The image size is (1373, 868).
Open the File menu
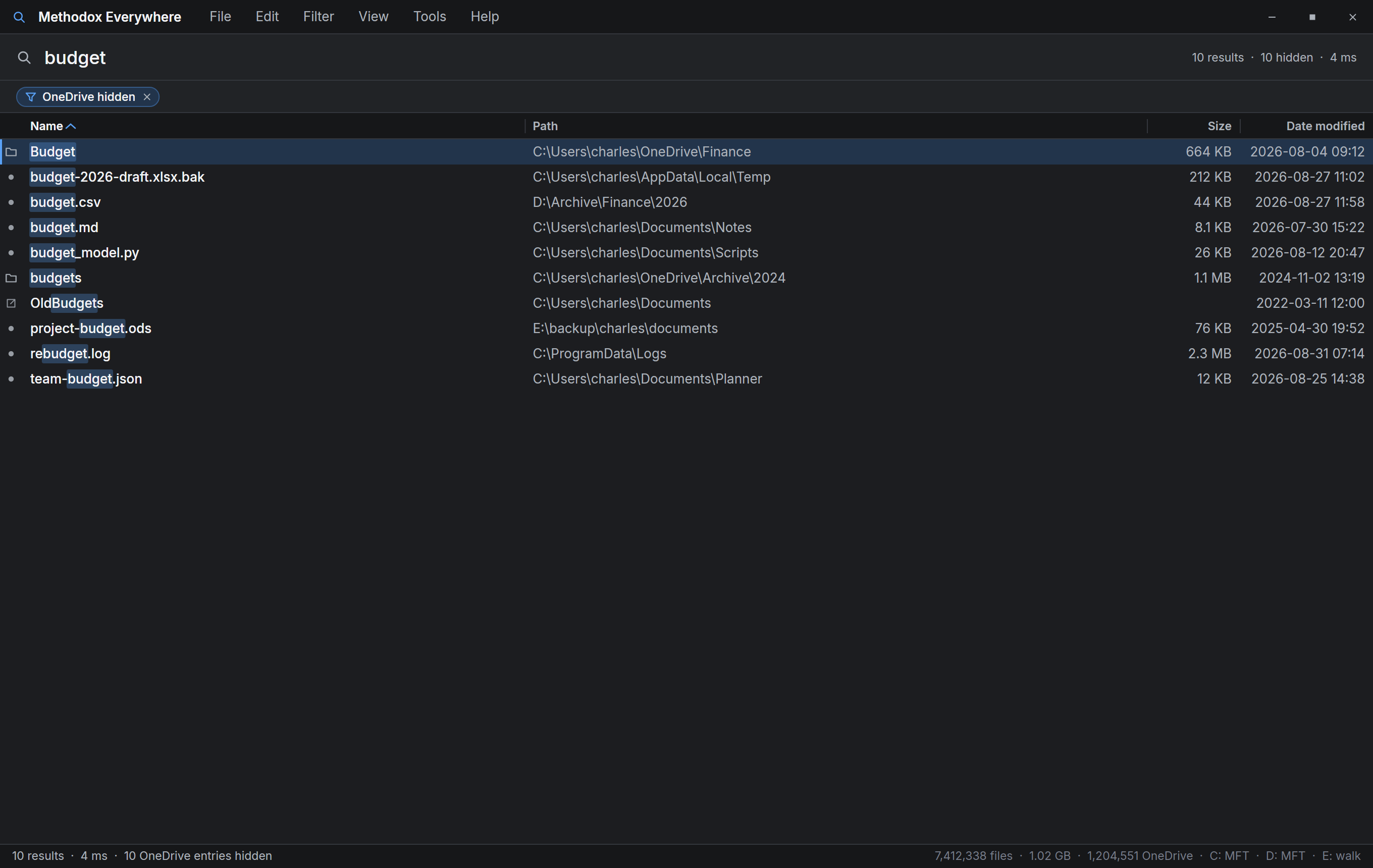tap(220, 17)
